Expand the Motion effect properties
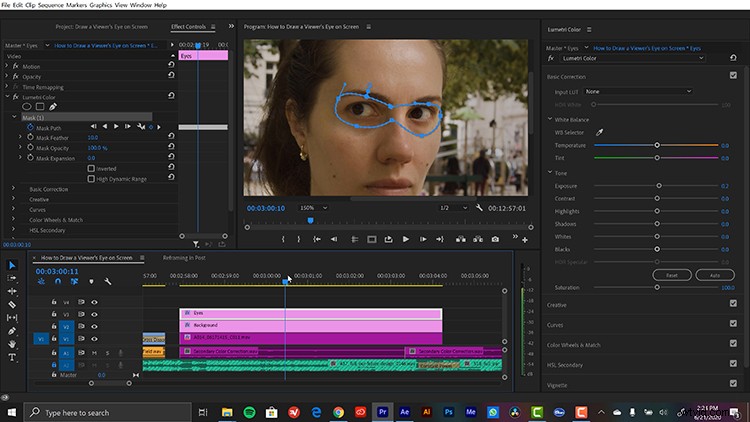 point(7,66)
